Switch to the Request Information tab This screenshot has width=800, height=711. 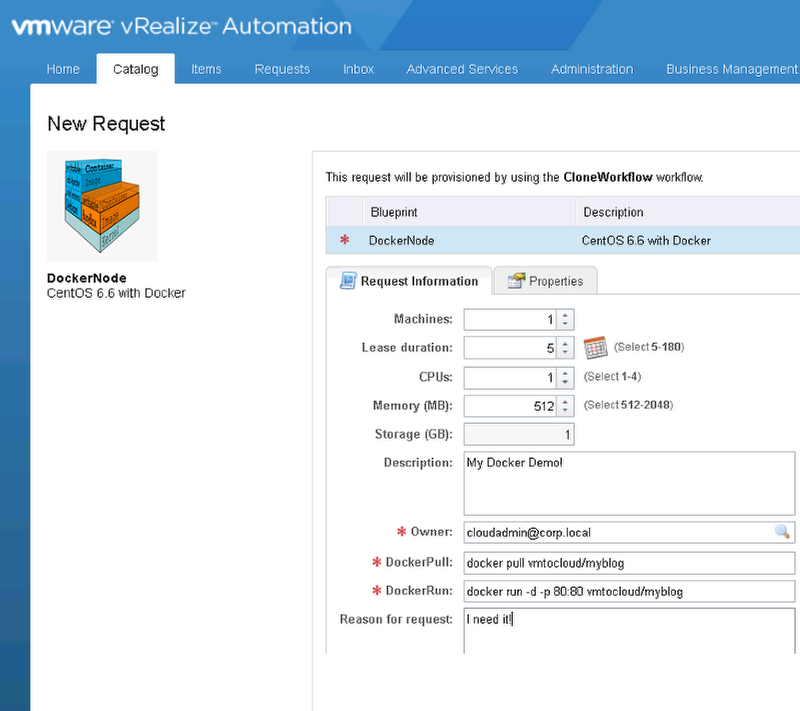409,281
